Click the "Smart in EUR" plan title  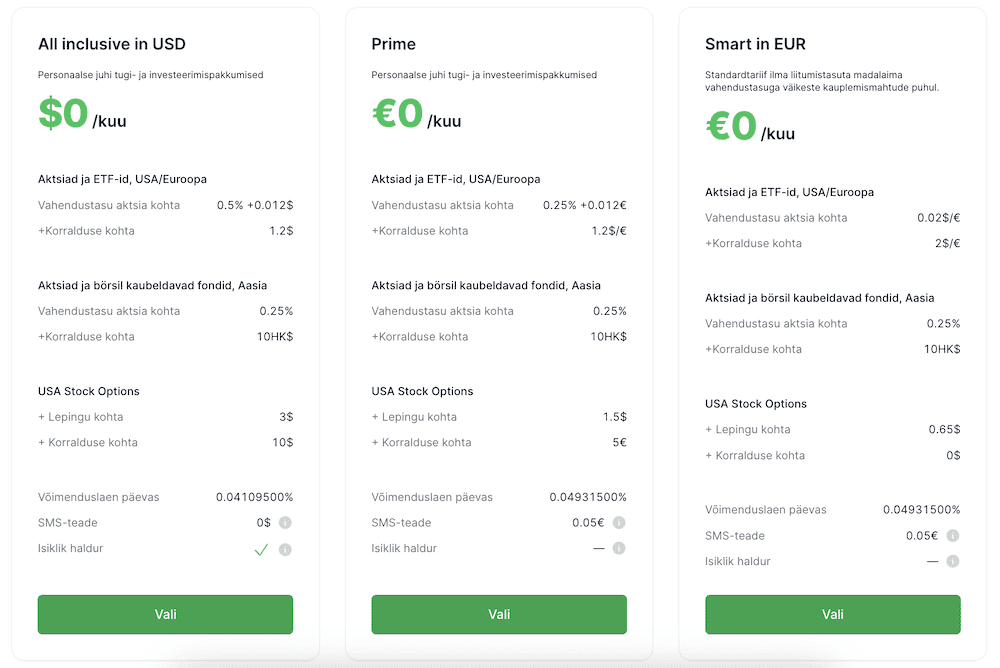coord(755,44)
